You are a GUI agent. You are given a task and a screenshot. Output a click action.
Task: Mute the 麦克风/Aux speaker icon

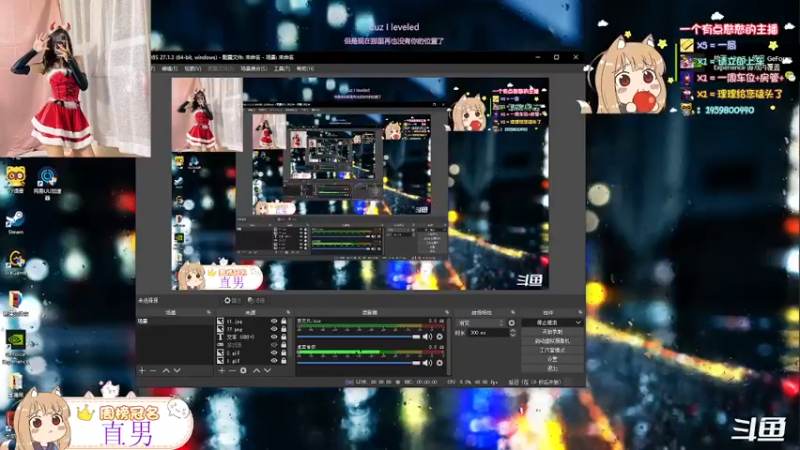(427, 337)
